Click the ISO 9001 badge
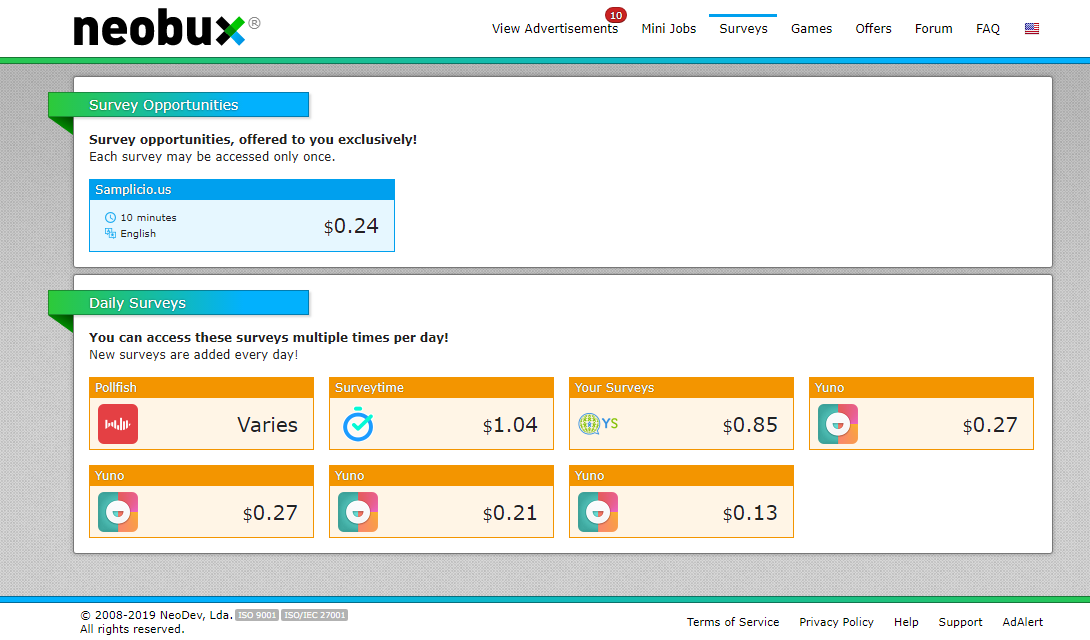 coord(257,615)
